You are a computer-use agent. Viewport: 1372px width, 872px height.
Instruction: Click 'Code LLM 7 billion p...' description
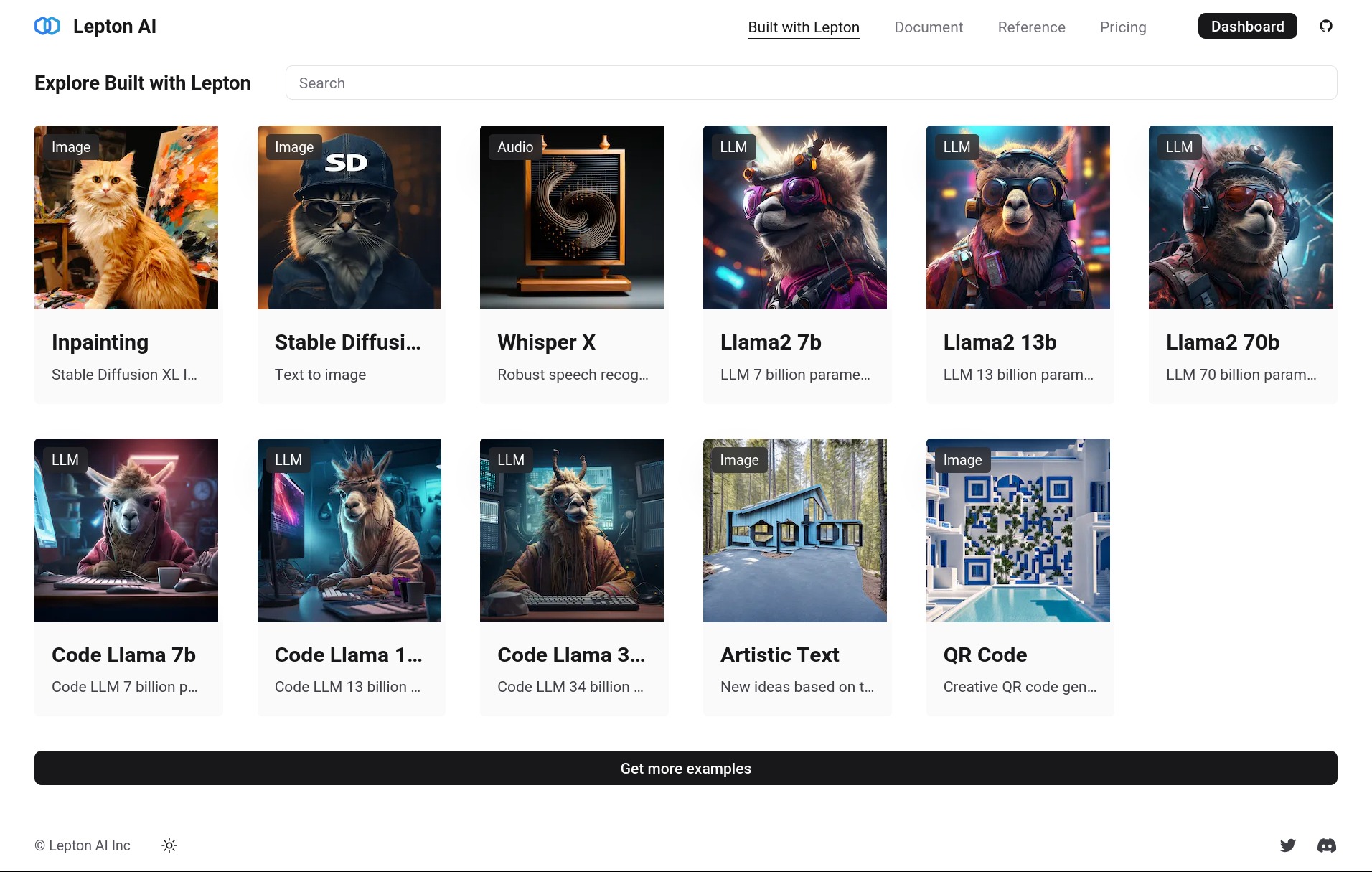pos(124,687)
